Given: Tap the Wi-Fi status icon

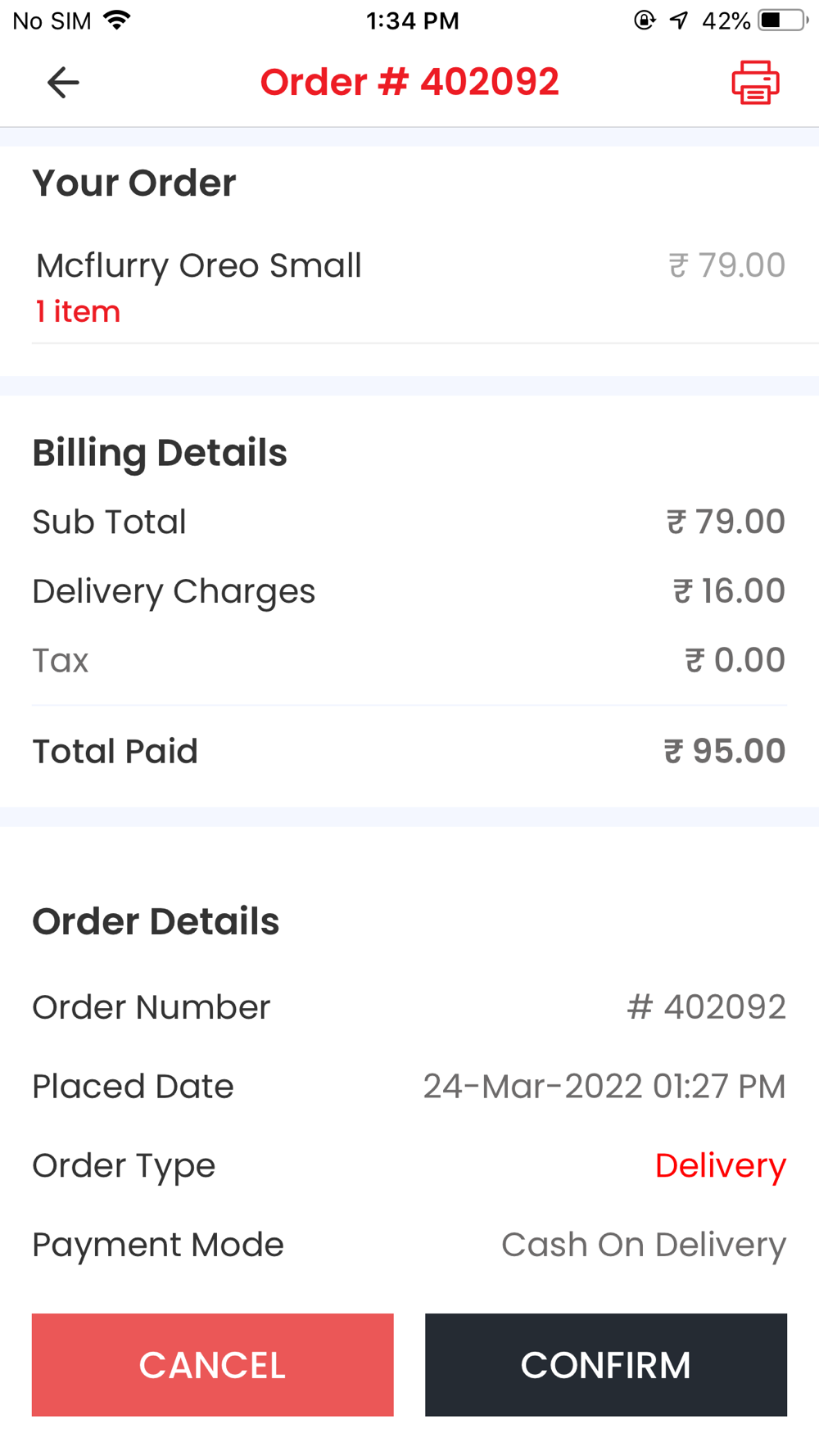Looking at the screenshot, I should 117,20.
